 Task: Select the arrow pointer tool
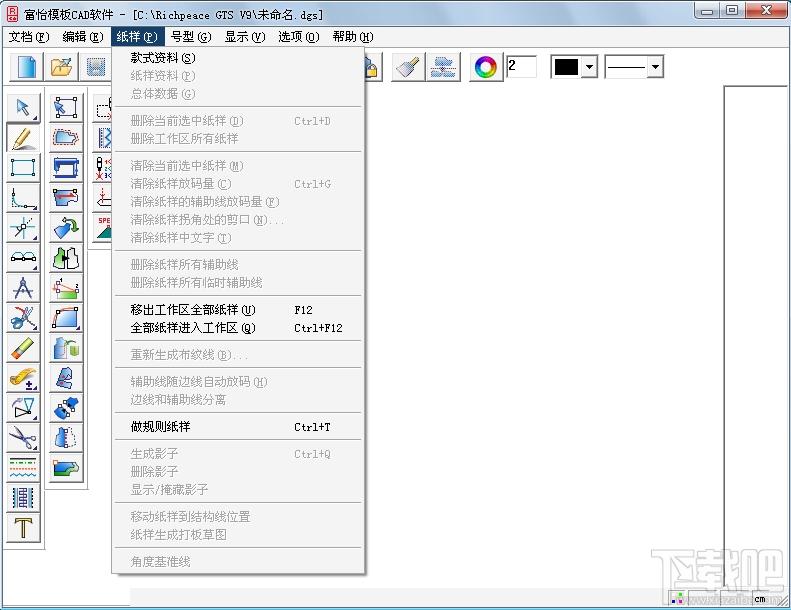click(23, 107)
